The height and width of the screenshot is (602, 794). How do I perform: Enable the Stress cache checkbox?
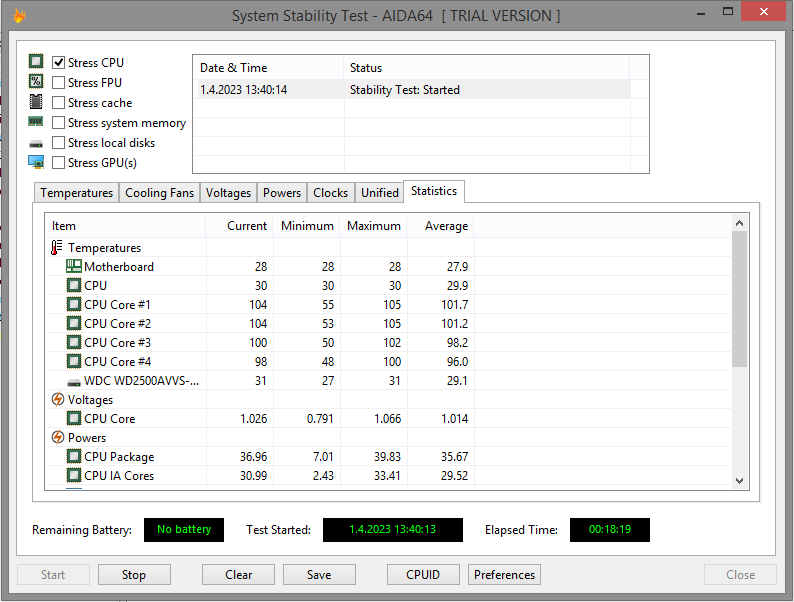[x=59, y=102]
